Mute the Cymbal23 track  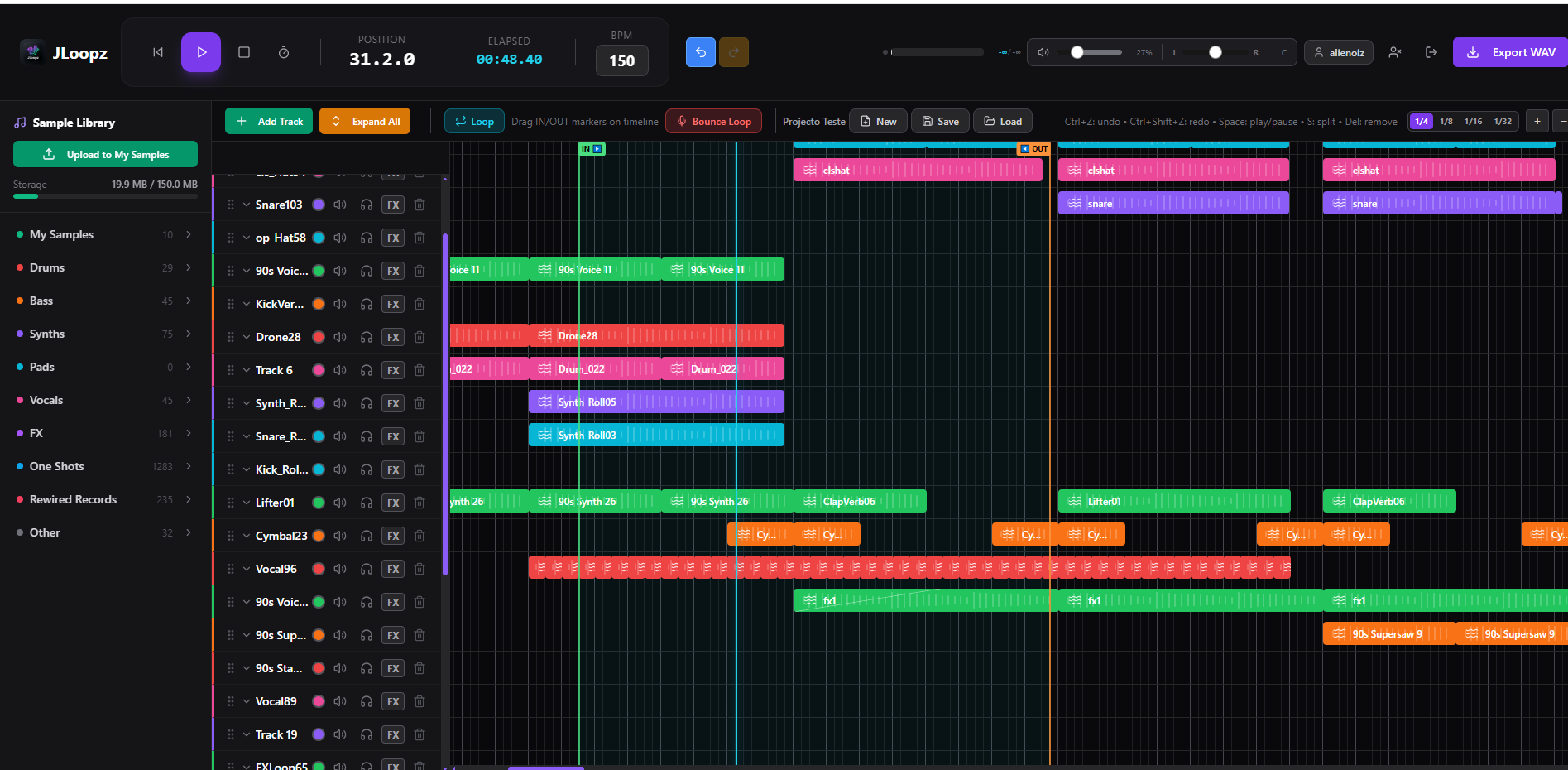tap(340, 536)
